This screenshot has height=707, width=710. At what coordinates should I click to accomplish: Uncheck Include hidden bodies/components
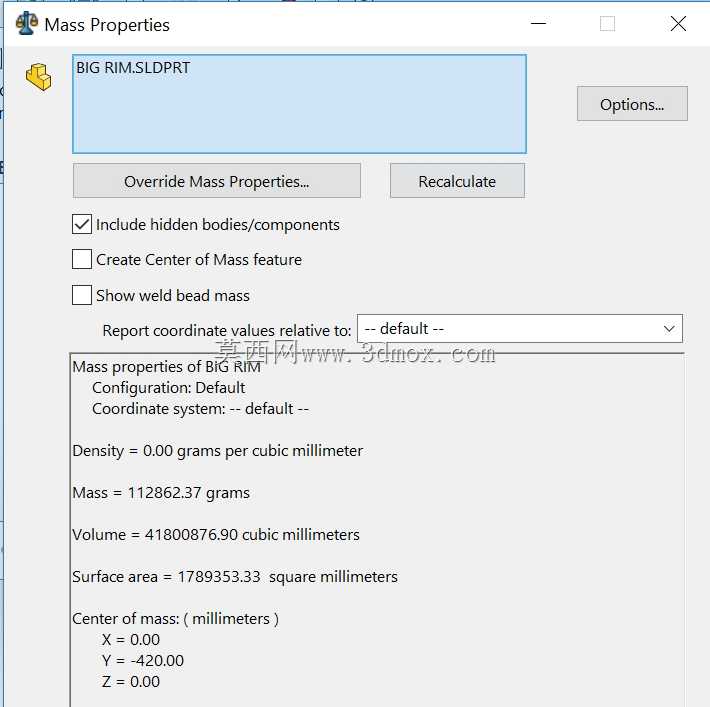click(x=82, y=224)
